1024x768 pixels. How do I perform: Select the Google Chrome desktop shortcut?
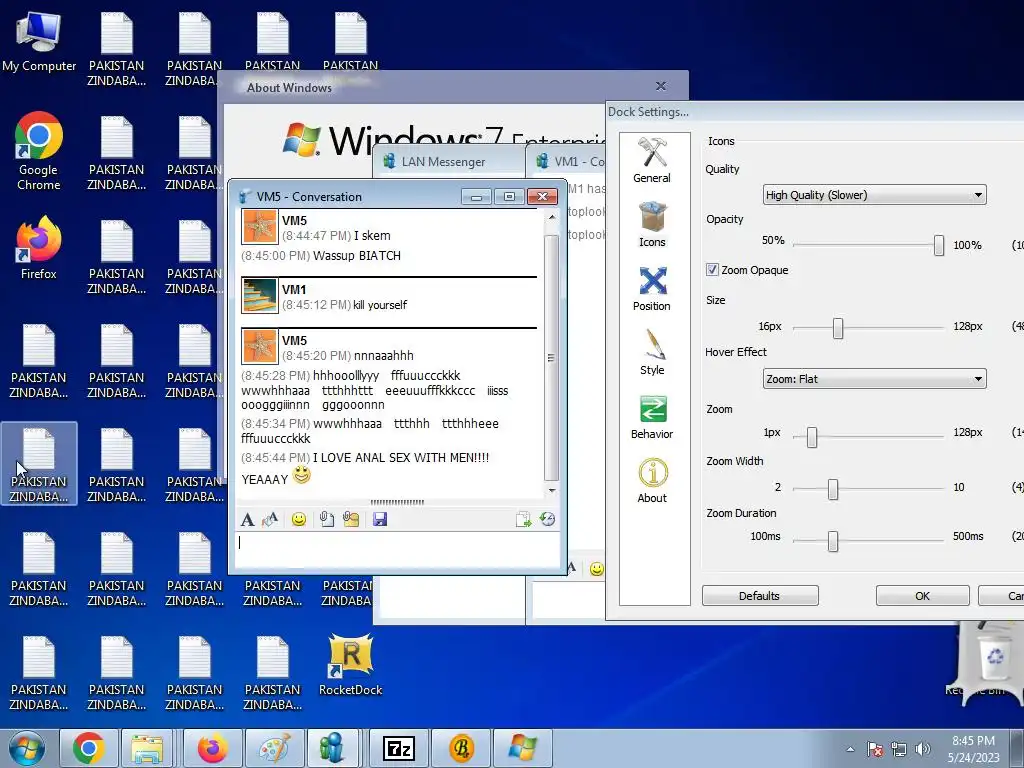tap(39, 152)
